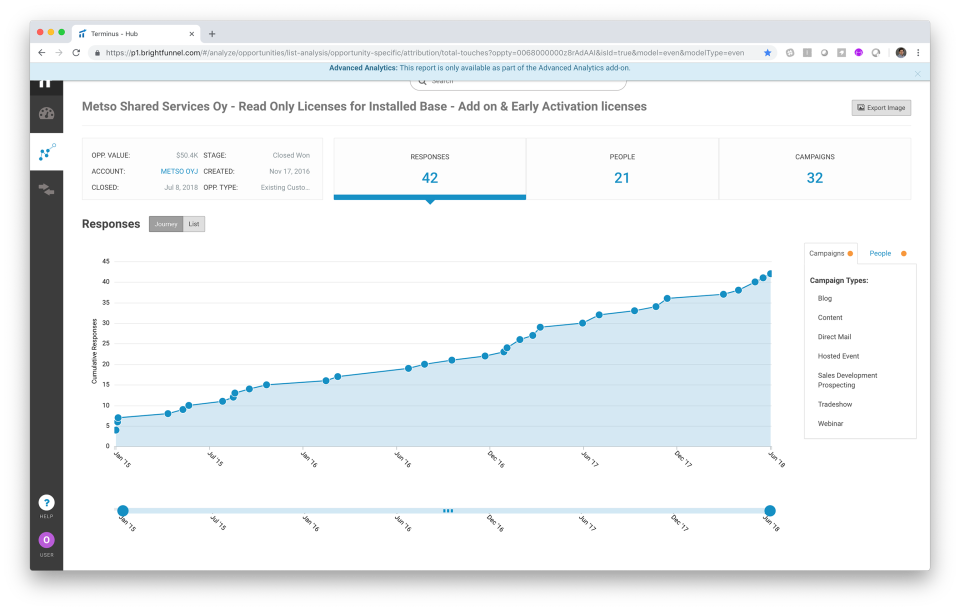960x610 pixels.
Task: Click the blue bookmark star in address bar
Action: [x=767, y=53]
